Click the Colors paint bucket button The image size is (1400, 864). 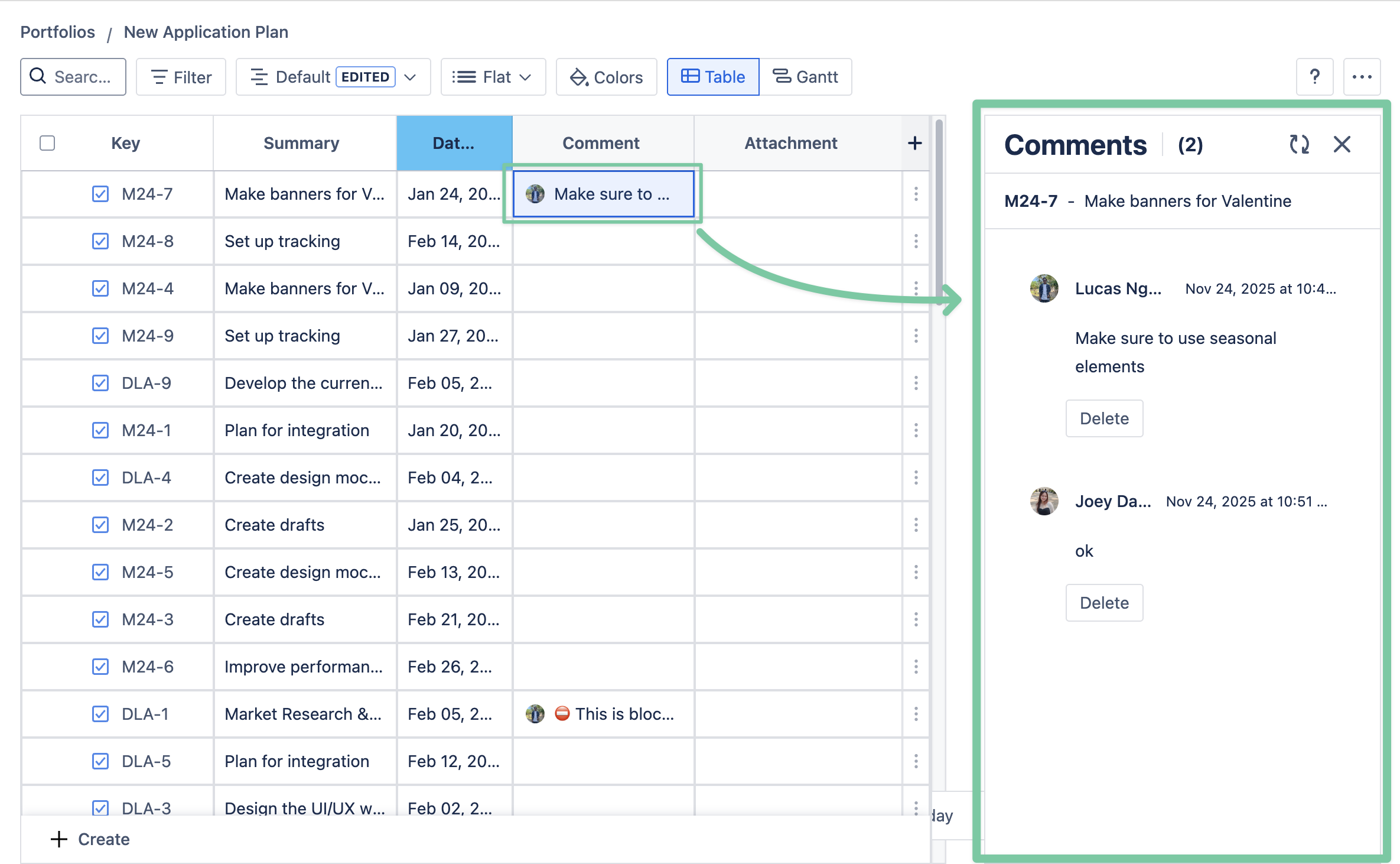coord(606,77)
